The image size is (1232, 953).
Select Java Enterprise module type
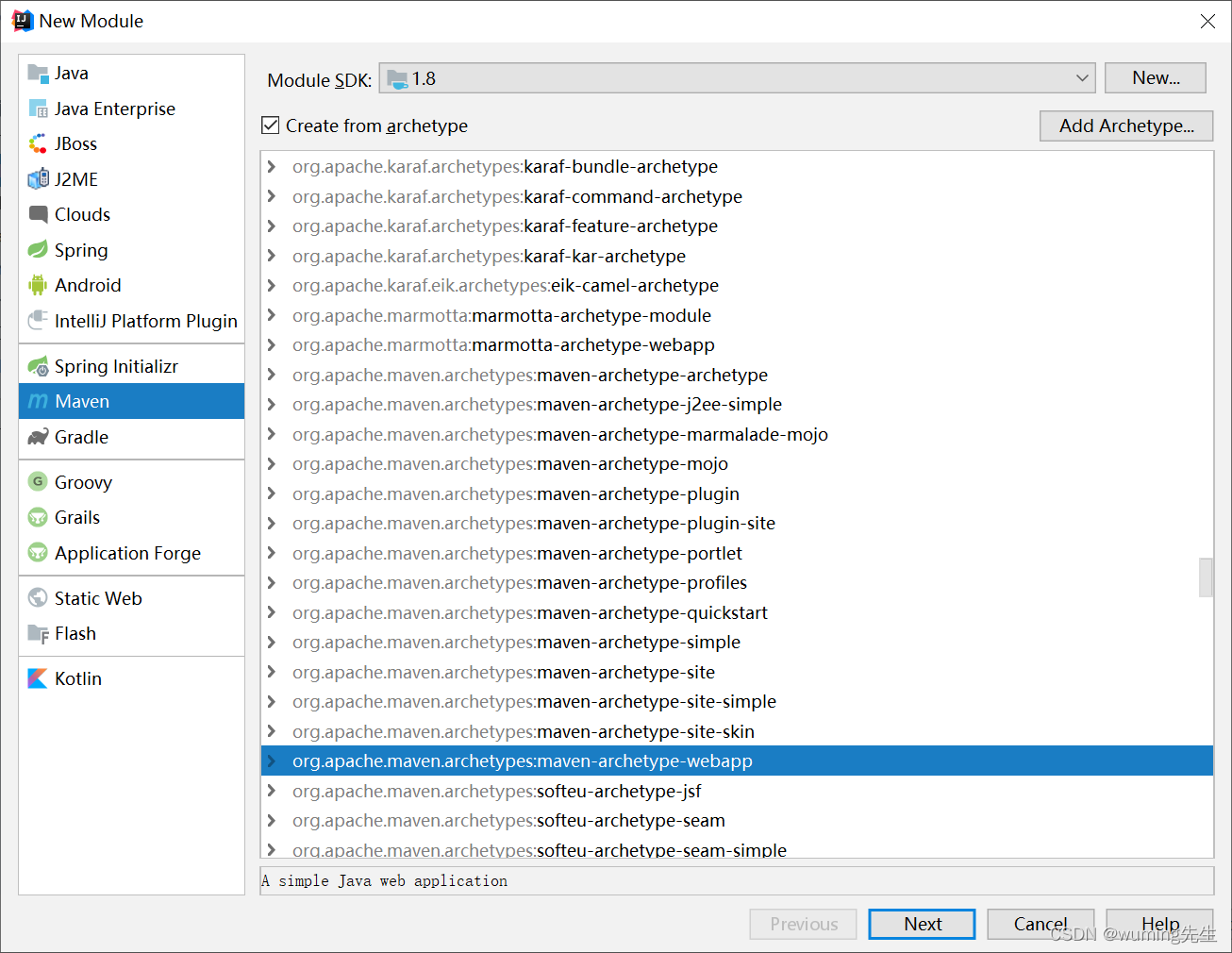(131, 109)
